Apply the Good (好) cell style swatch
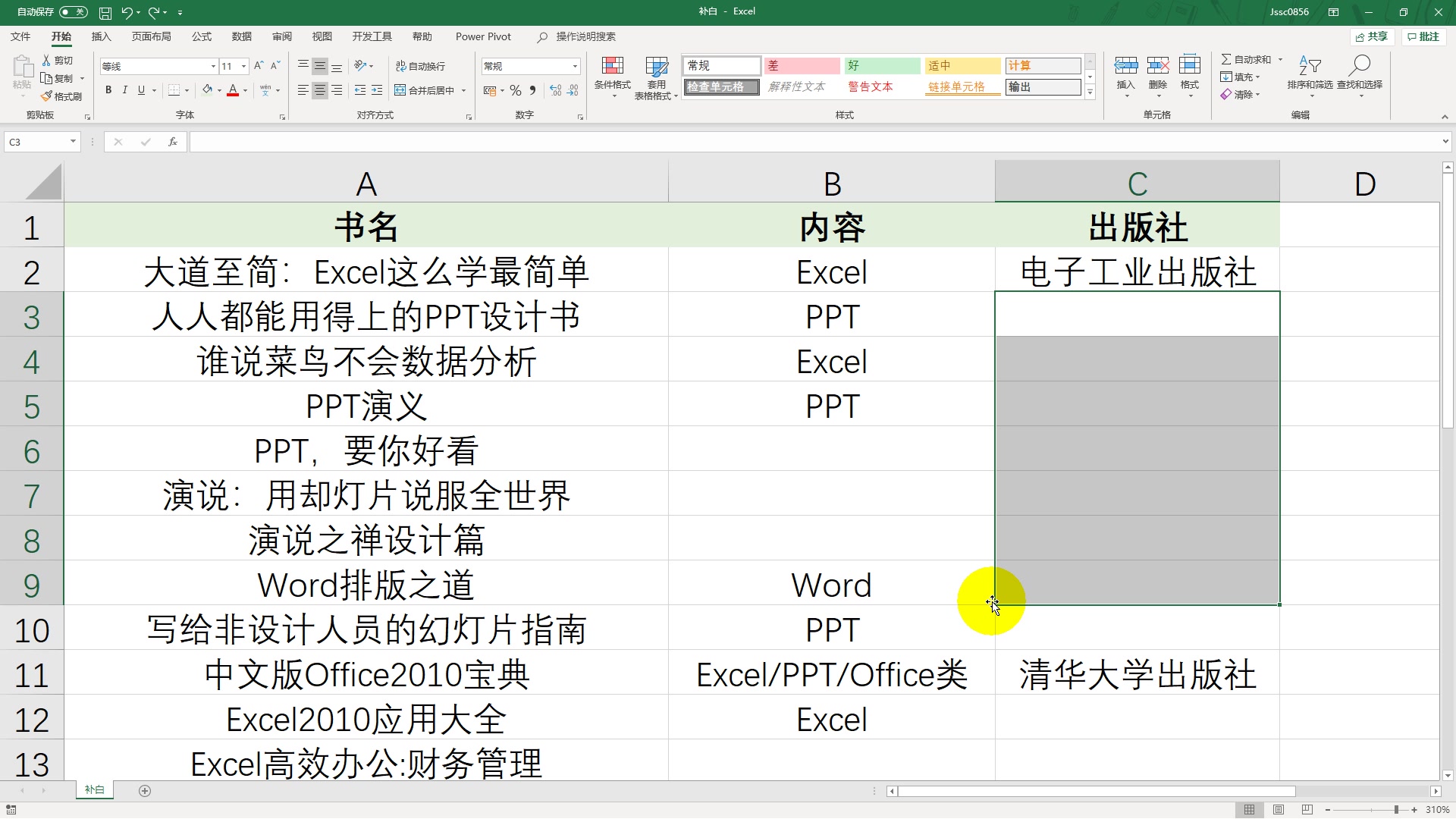Viewport: 1456px width, 819px height. click(882, 66)
